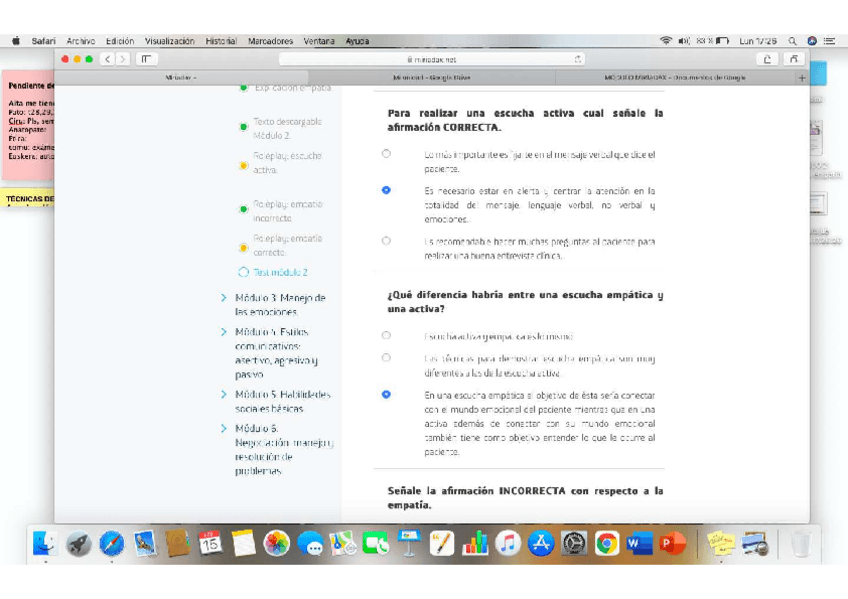Open Google Chrome from the dock
The width and height of the screenshot is (848, 599).
(x=607, y=543)
